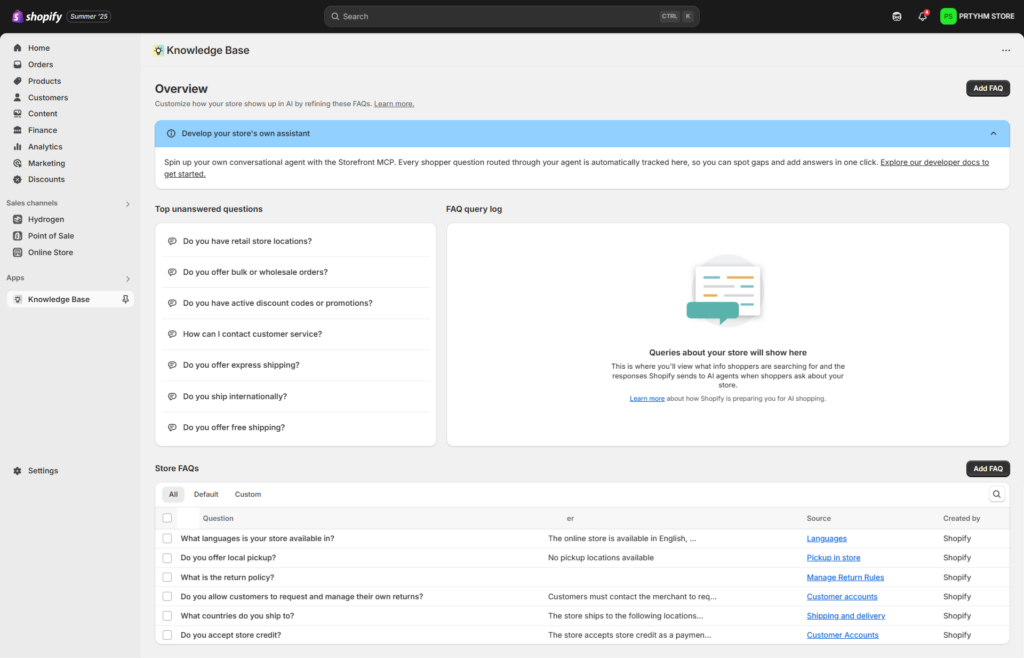Open Customer accounts link in returns row
This screenshot has height=658, width=1024.
[x=842, y=597]
